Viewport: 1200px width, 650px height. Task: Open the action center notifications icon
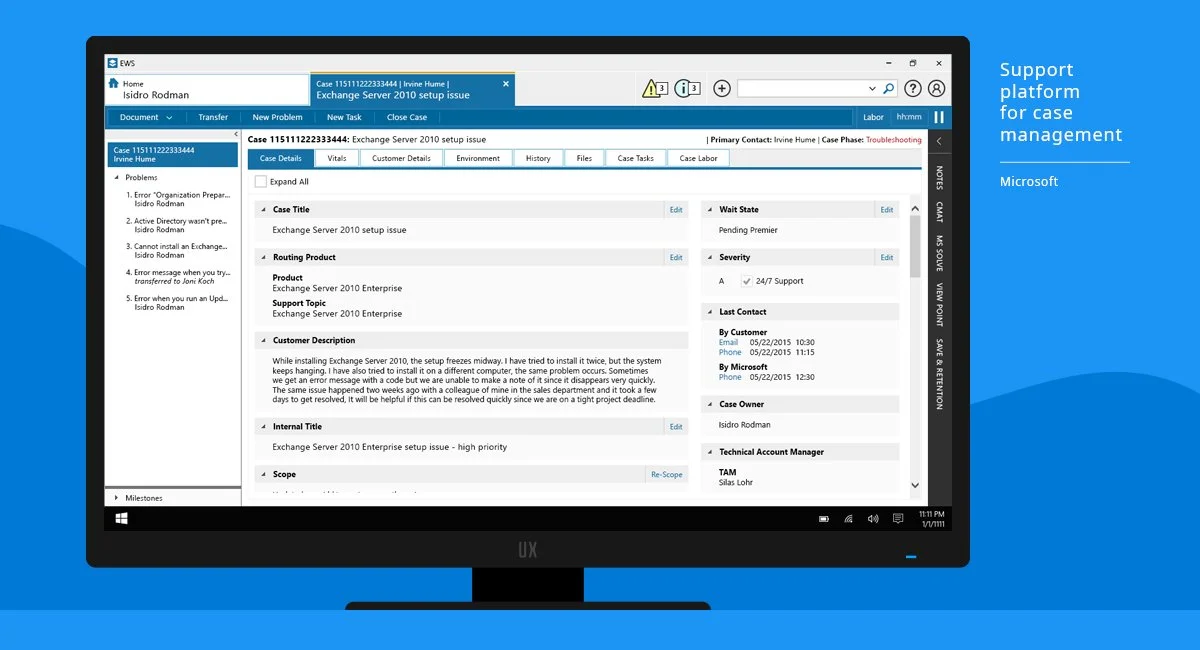[897, 519]
